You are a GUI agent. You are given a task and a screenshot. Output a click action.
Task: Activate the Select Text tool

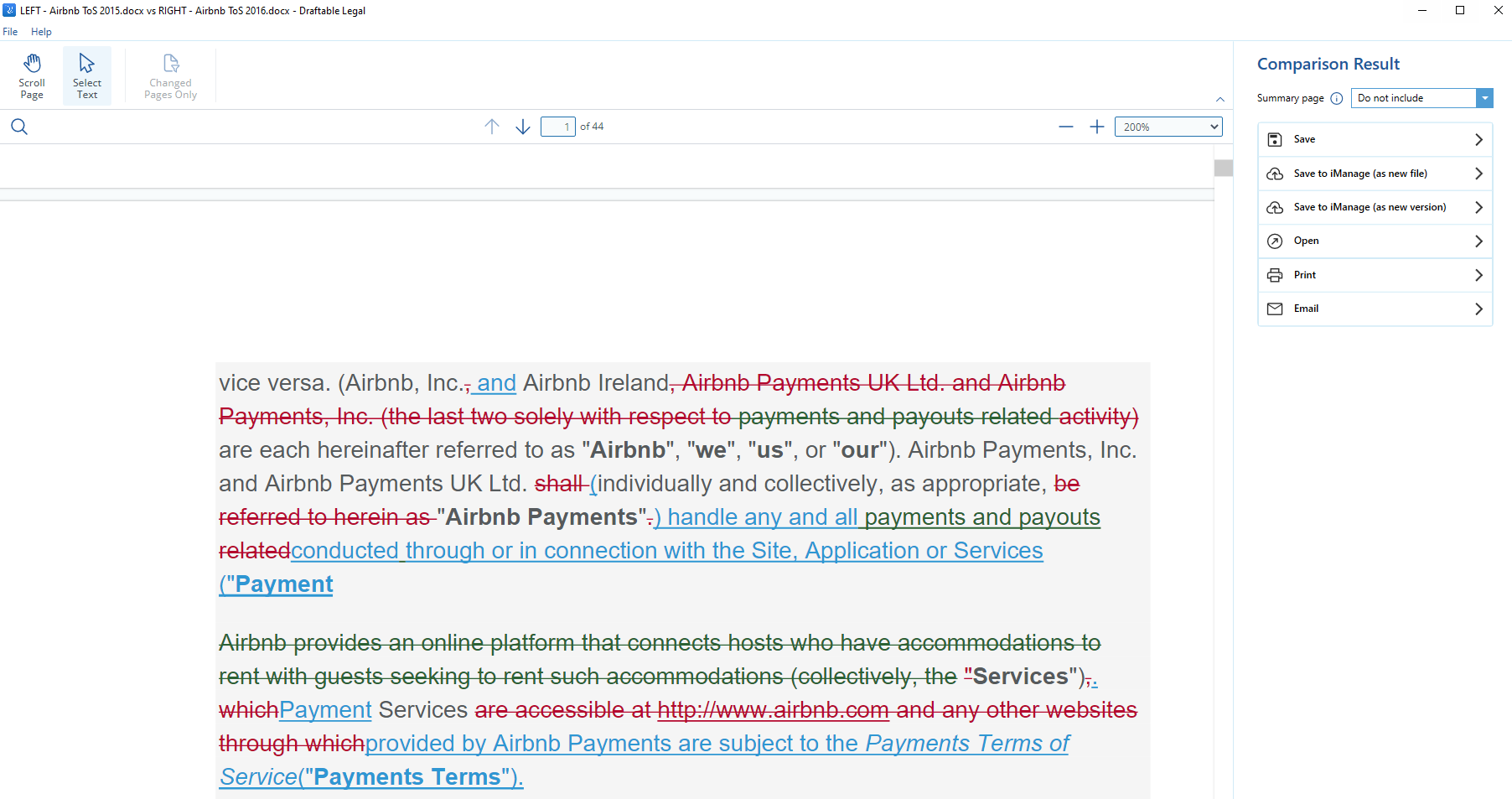tap(87, 76)
